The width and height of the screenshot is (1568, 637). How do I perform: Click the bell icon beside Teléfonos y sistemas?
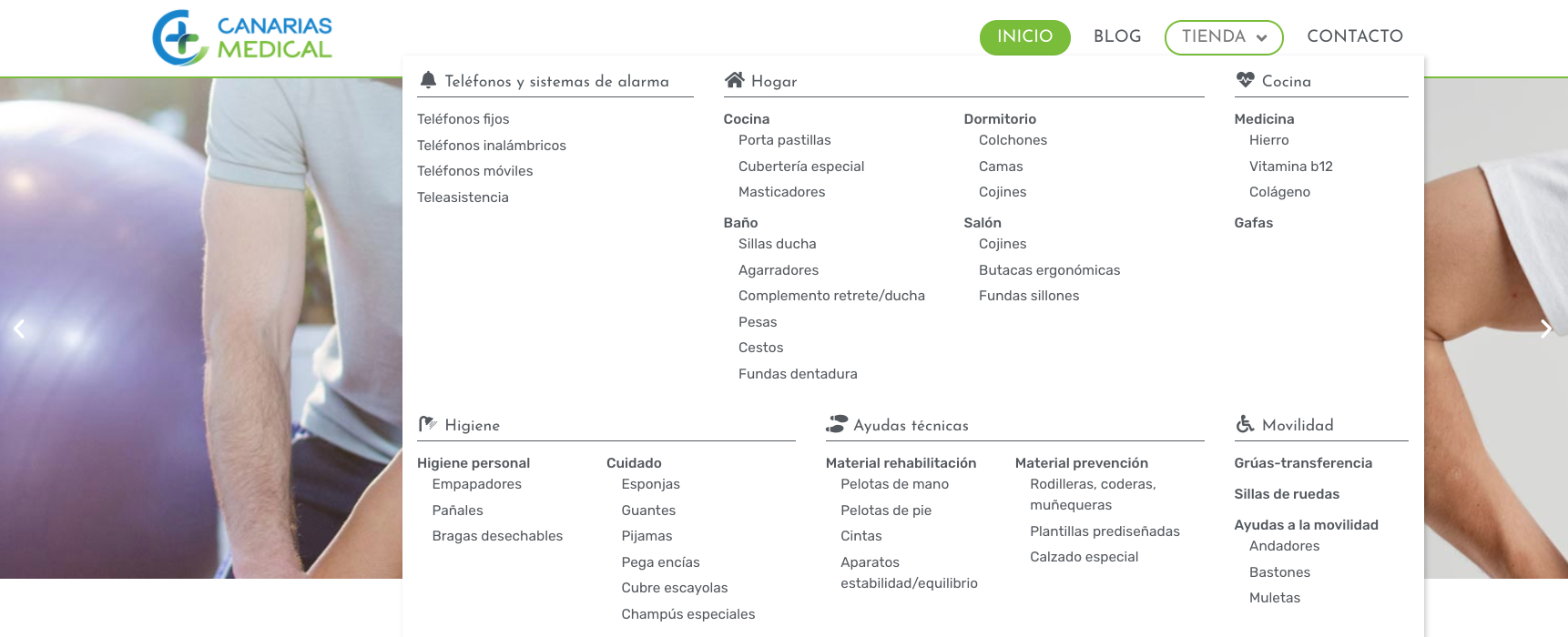click(x=428, y=80)
